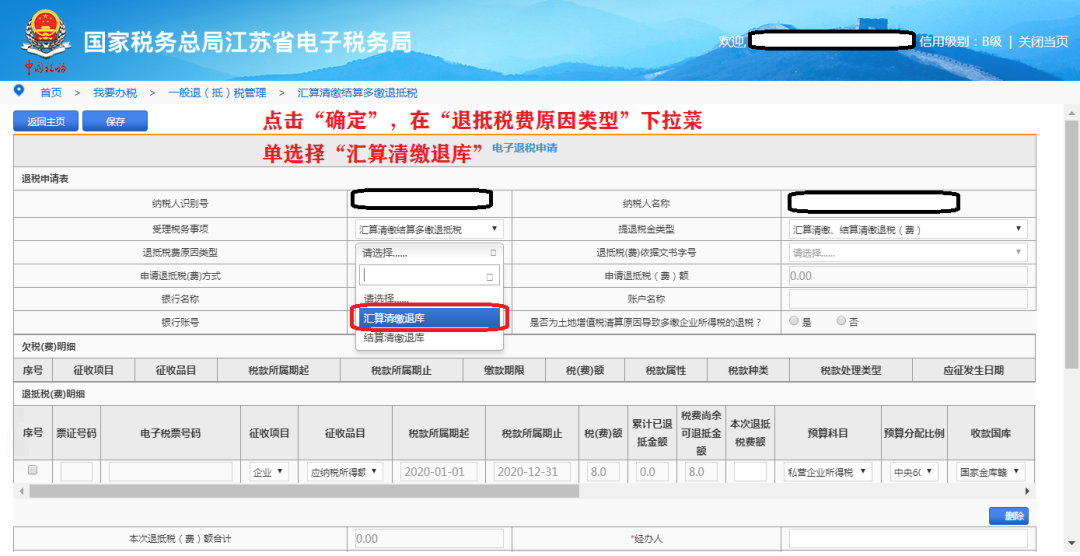Click the 返回主页 button
The height and width of the screenshot is (556, 1080).
(x=46, y=121)
